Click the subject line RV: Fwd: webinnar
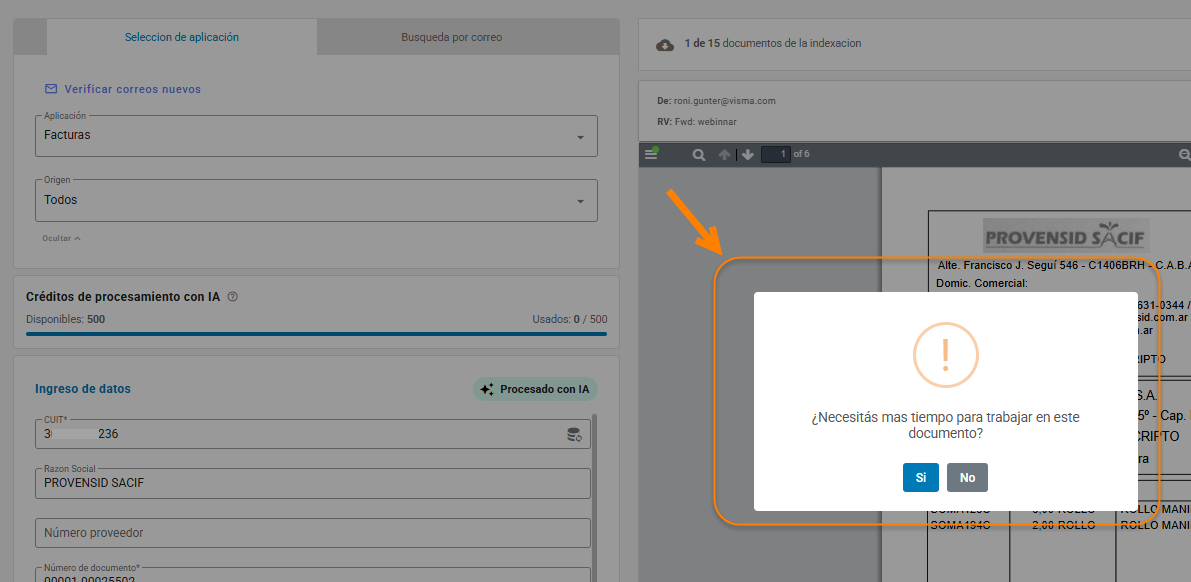1191x582 pixels. pos(697,122)
